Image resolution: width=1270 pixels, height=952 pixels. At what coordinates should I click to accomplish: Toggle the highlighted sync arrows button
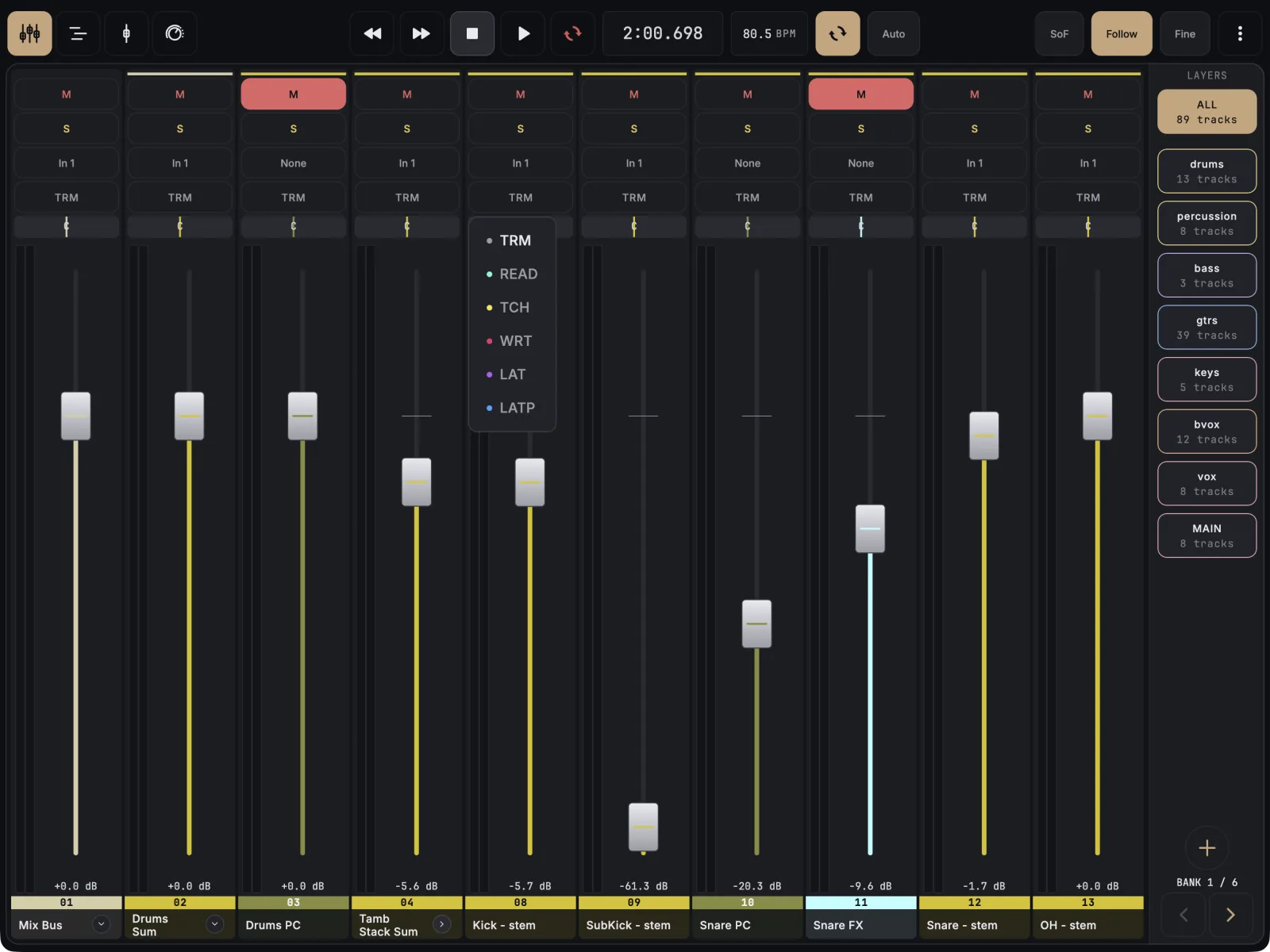point(837,33)
